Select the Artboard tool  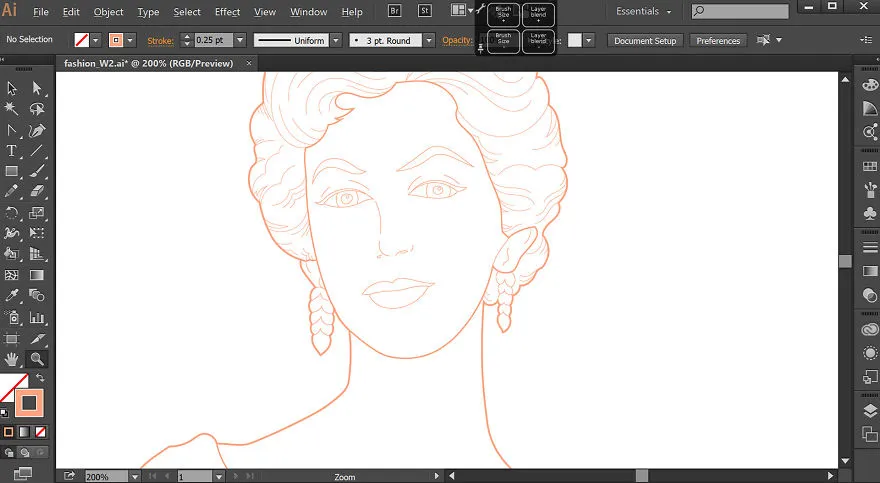tap(12, 338)
